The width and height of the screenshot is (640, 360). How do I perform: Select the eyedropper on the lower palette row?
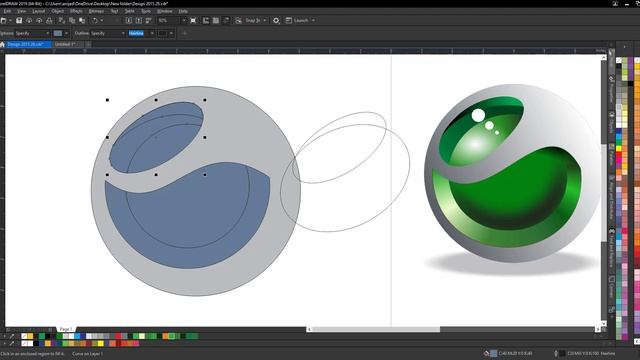point(12,343)
